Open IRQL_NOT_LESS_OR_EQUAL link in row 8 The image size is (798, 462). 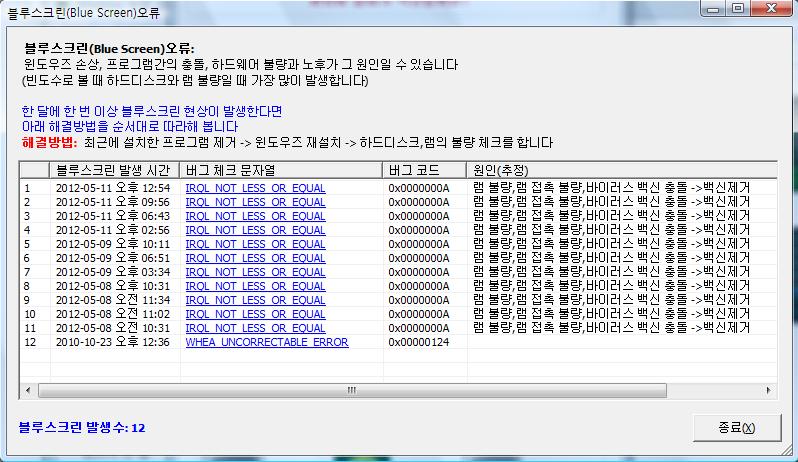pos(255,286)
